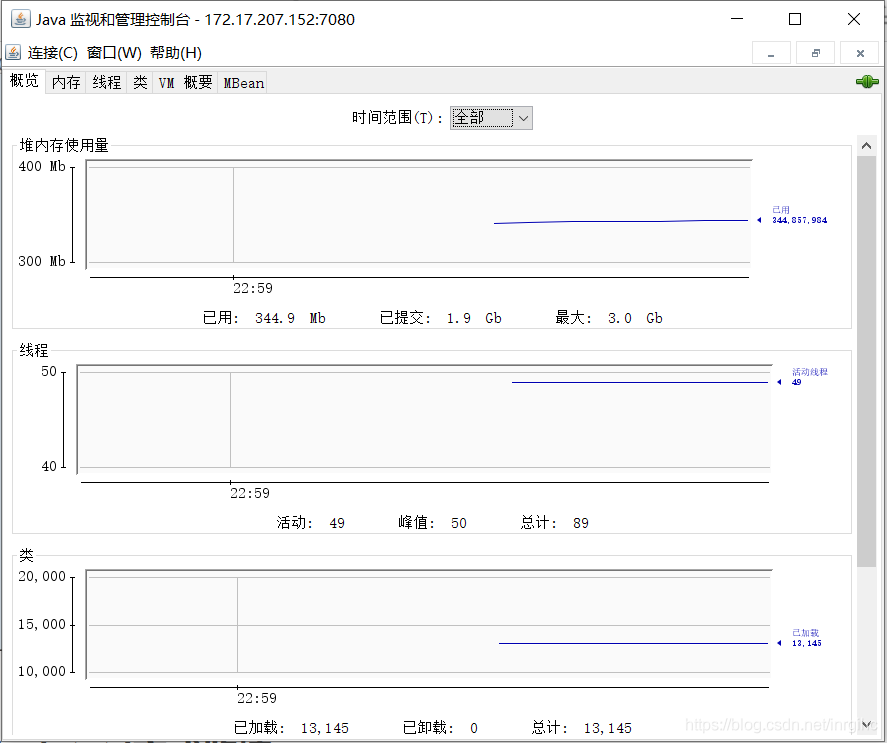Switch to the 线程 tab
The width and height of the screenshot is (887, 743).
(105, 81)
